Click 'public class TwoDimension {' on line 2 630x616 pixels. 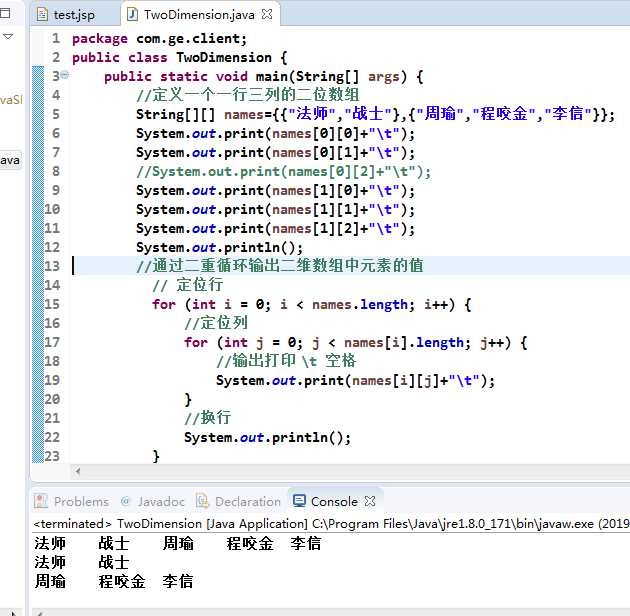(180, 58)
